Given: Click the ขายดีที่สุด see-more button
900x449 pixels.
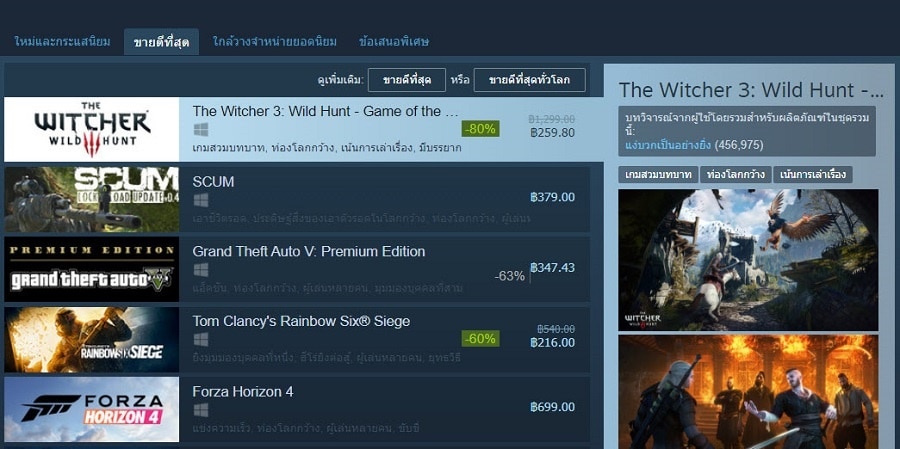Looking at the screenshot, I should point(406,80).
